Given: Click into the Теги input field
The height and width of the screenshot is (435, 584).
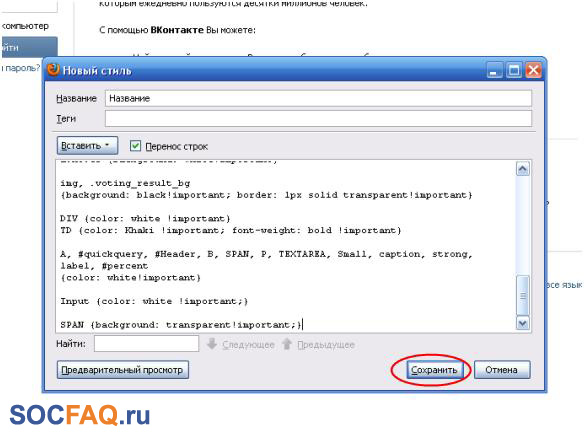Looking at the screenshot, I should pos(318,118).
